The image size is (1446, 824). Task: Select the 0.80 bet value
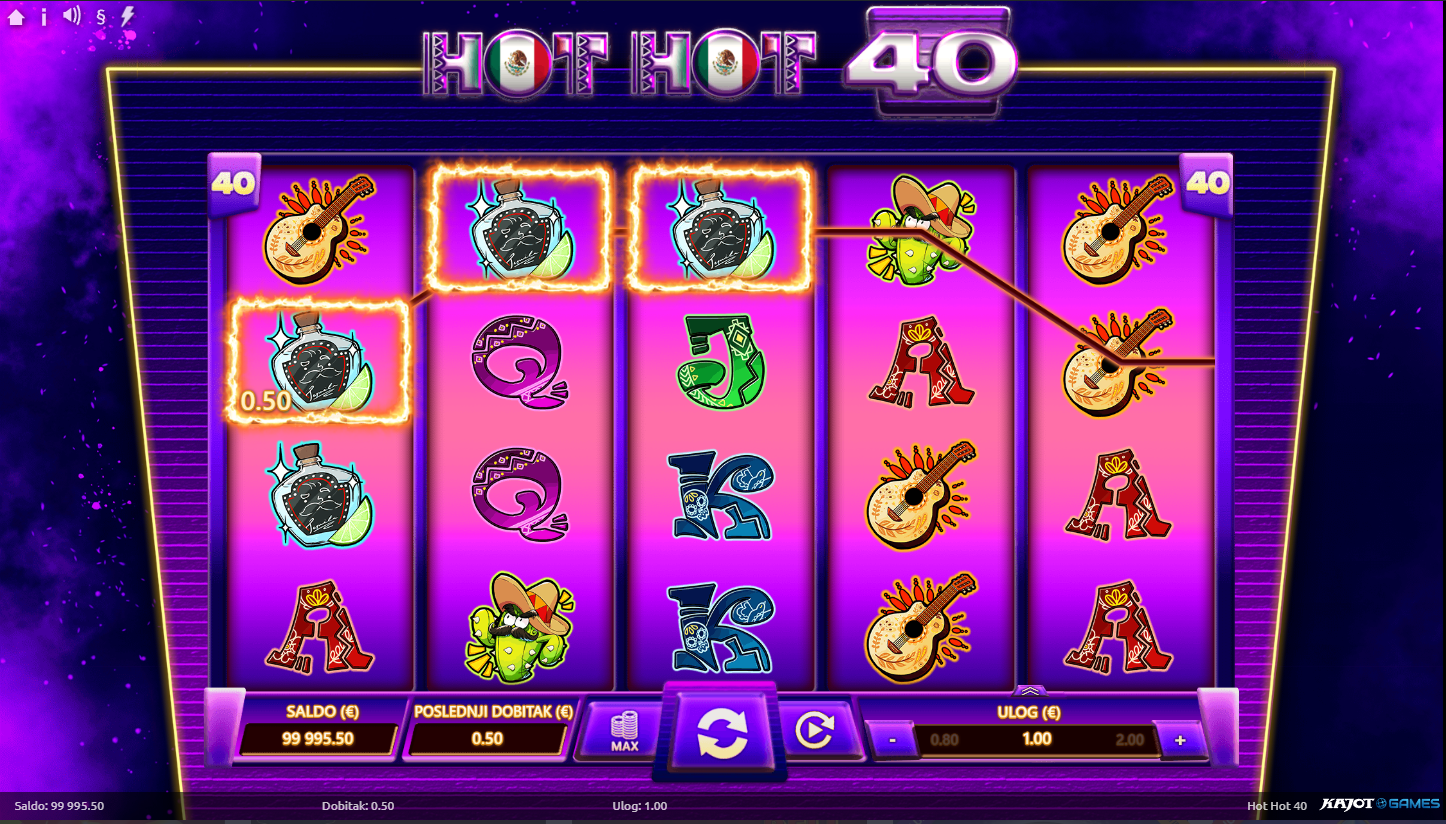tap(944, 740)
